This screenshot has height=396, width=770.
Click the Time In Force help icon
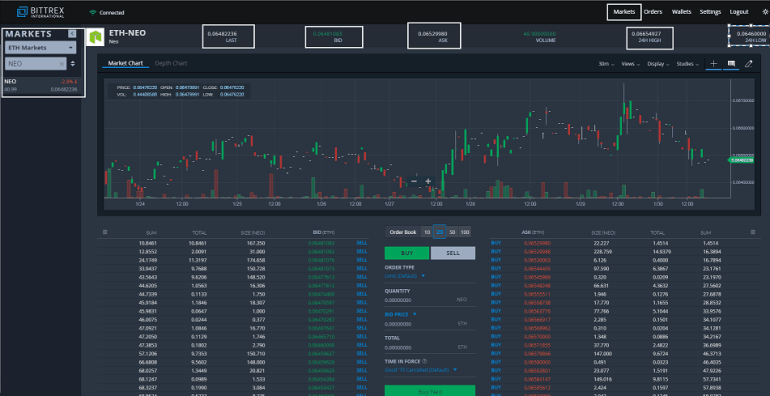424,361
